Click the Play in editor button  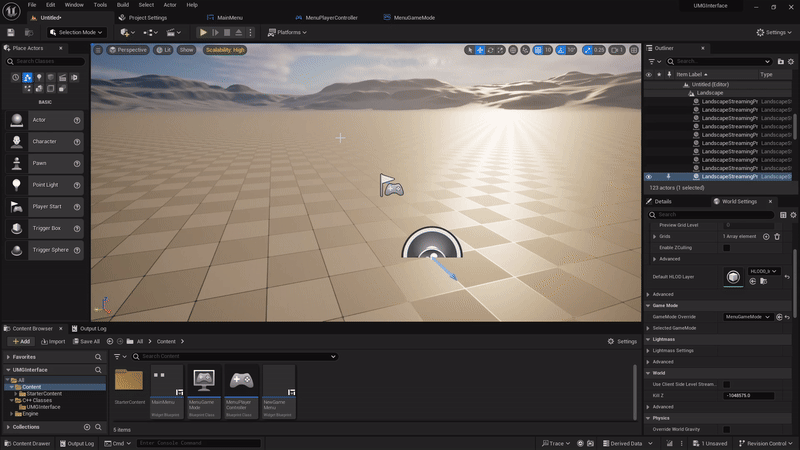(x=203, y=32)
